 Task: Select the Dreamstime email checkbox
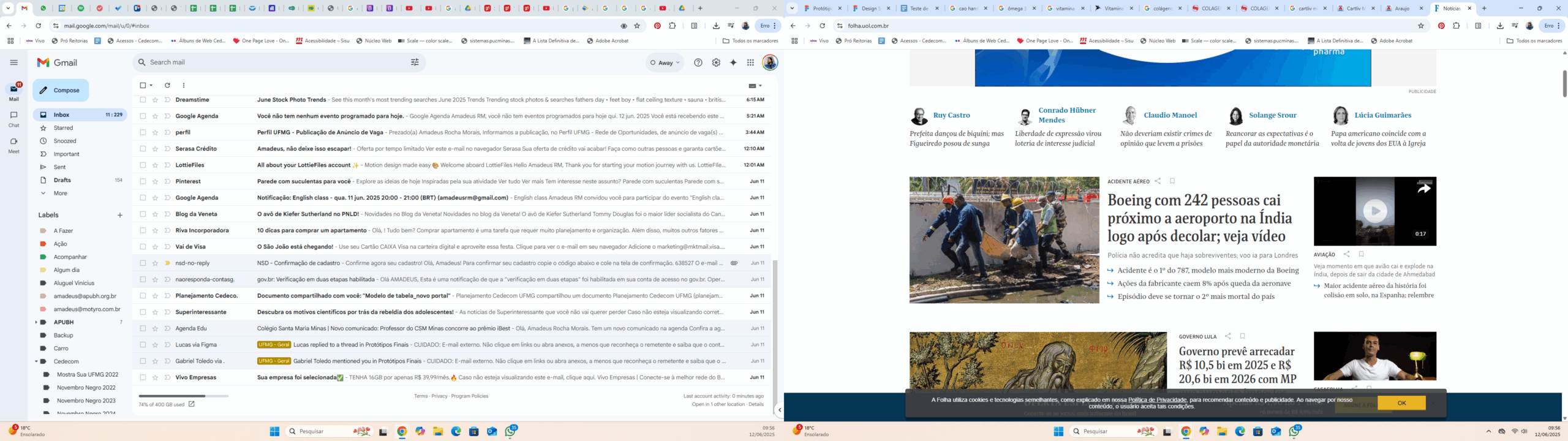[143, 100]
